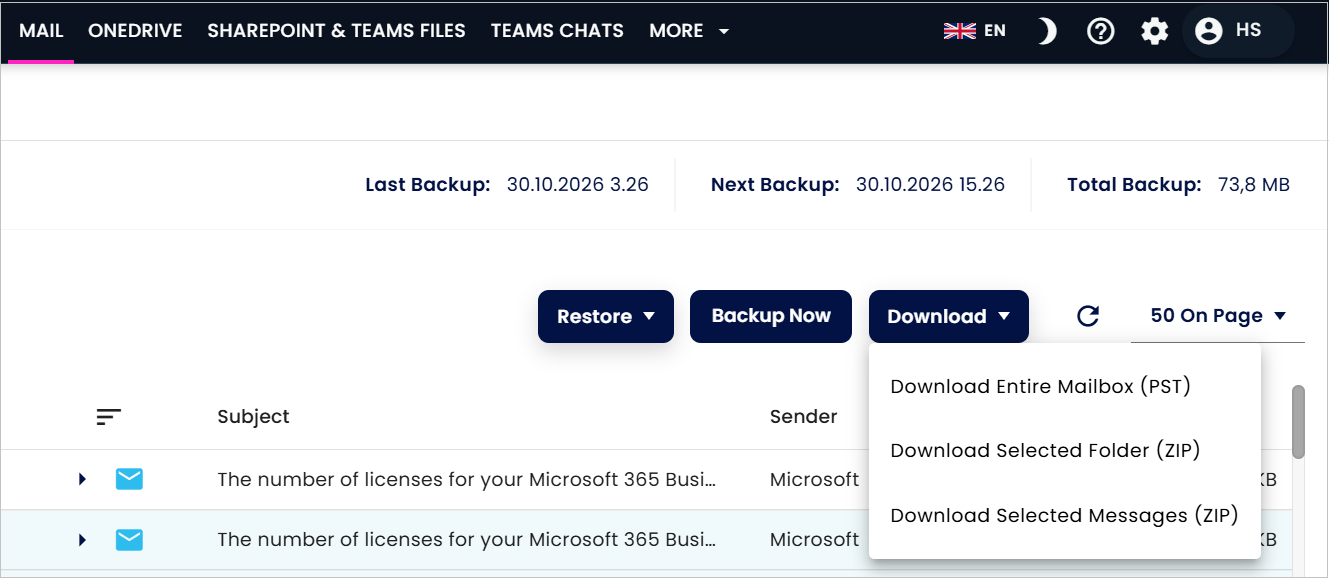Viewport: 1329px width, 578px height.
Task: Choose Download Selected Messages (ZIP)
Action: [x=1065, y=516]
